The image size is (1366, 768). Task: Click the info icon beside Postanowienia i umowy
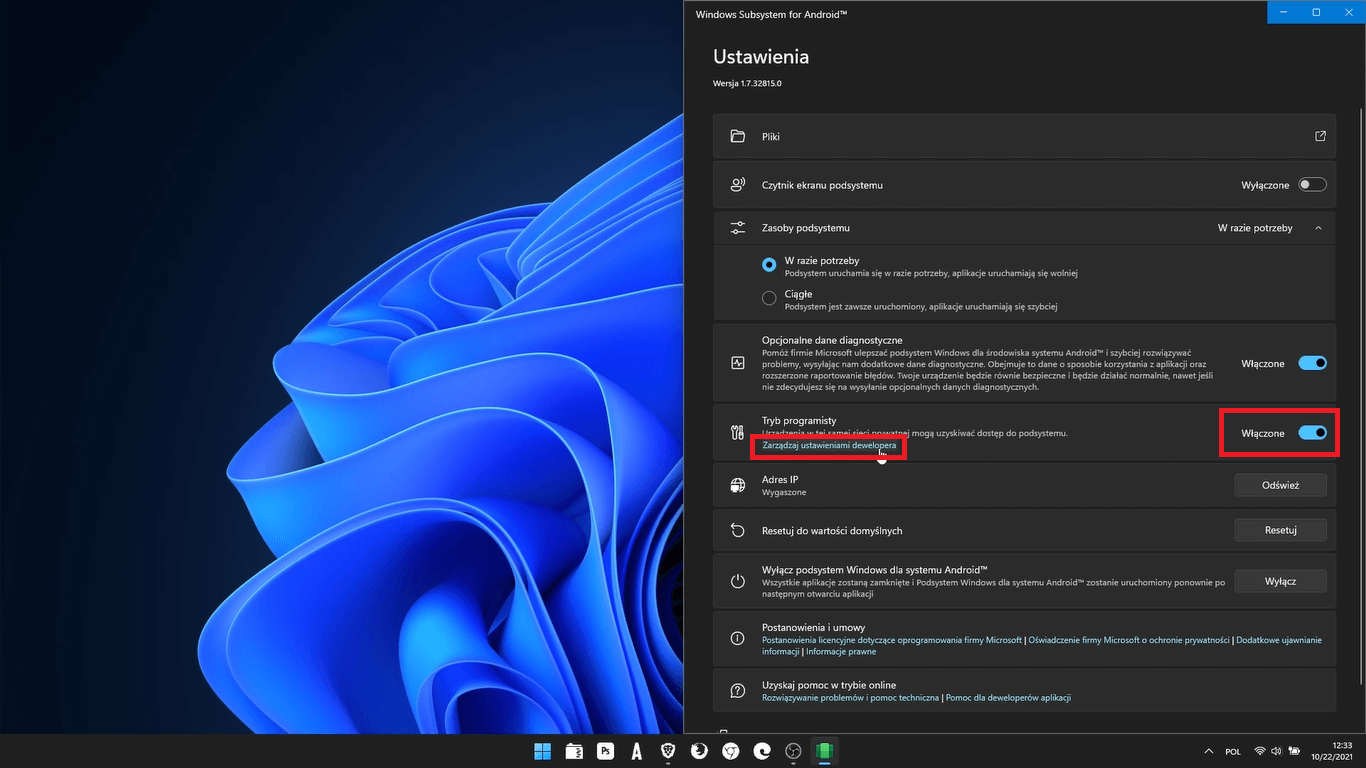(738, 638)
